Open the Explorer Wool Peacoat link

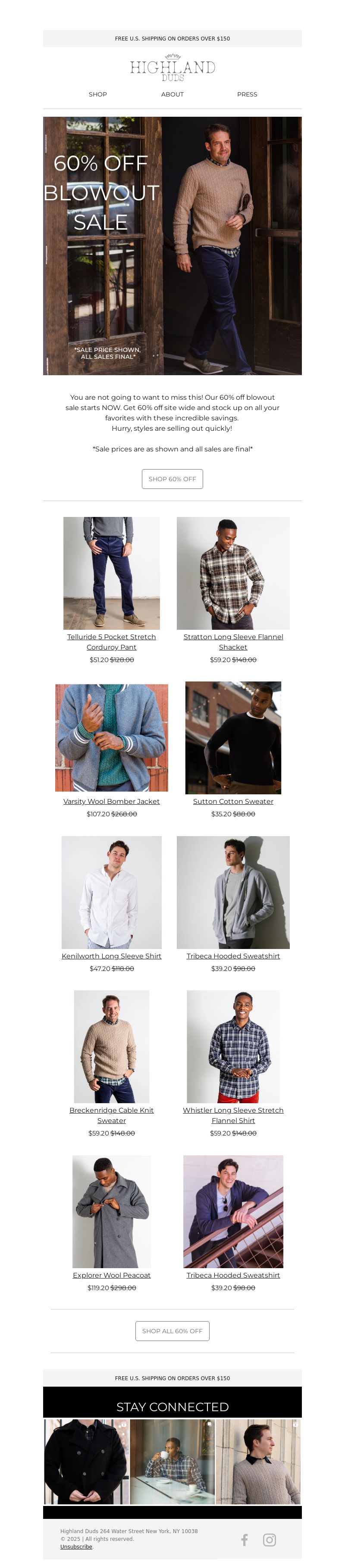(112, 1275)
